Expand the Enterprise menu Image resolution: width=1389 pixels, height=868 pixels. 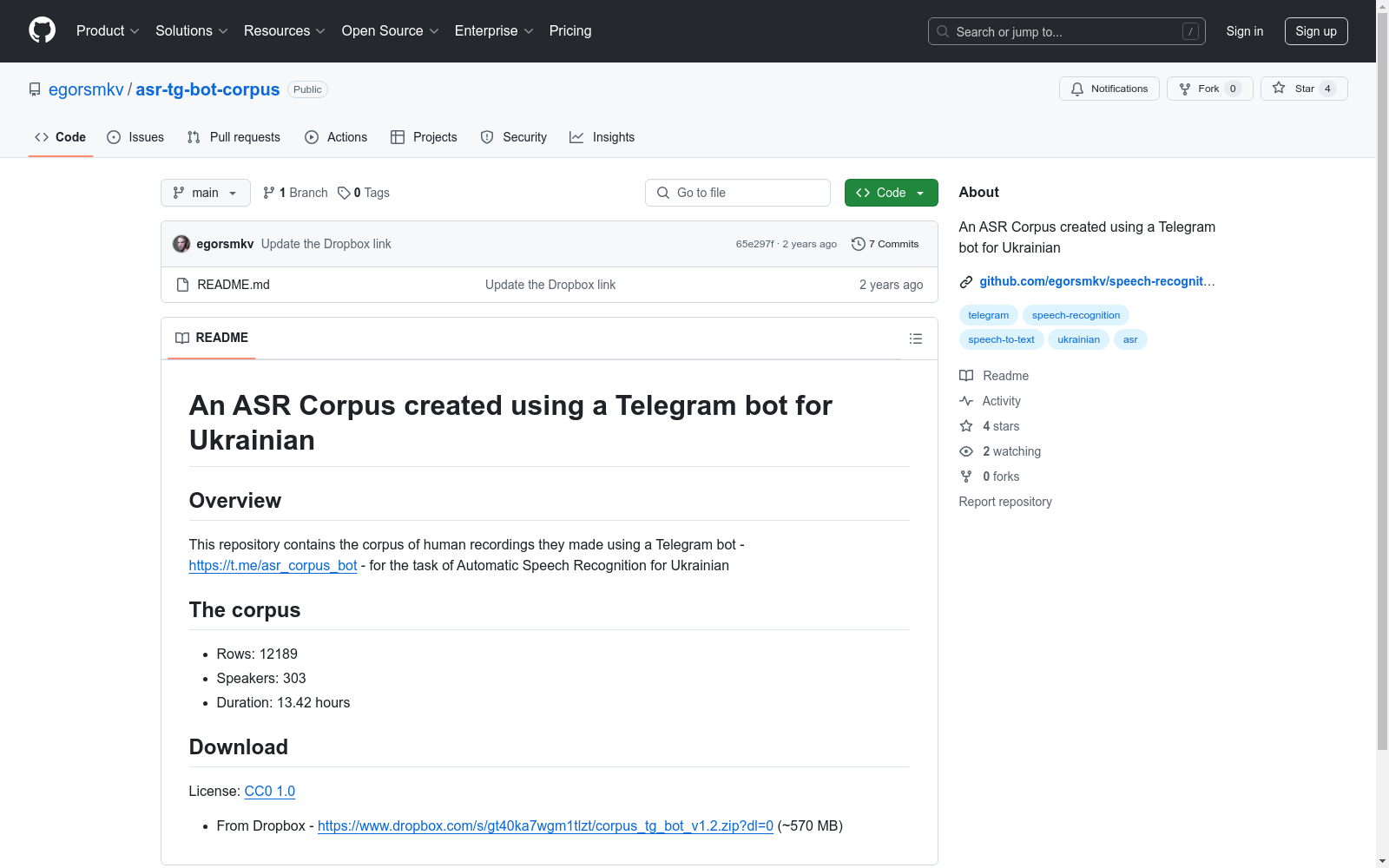pos(494,31)
